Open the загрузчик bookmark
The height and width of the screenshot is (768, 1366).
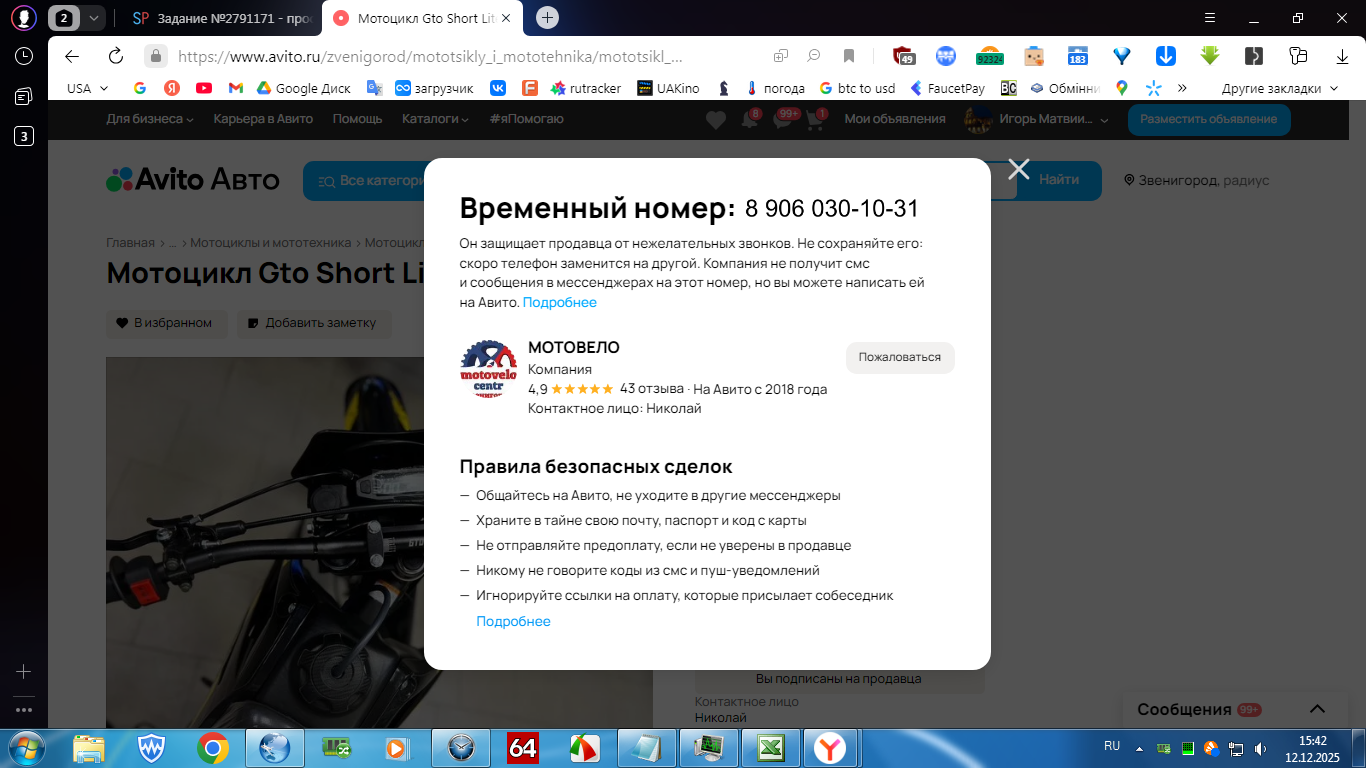(434, 88)
